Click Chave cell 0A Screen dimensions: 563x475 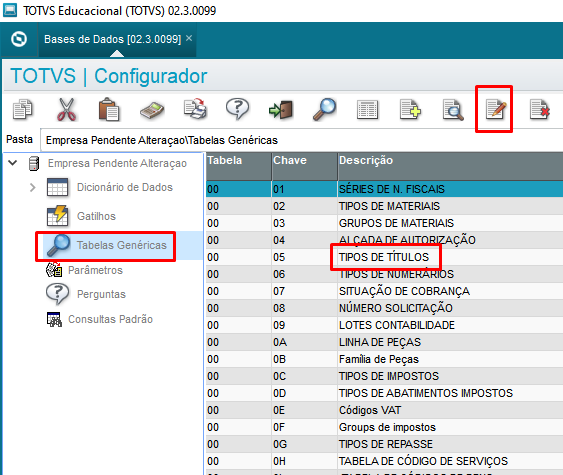(304, 342)
